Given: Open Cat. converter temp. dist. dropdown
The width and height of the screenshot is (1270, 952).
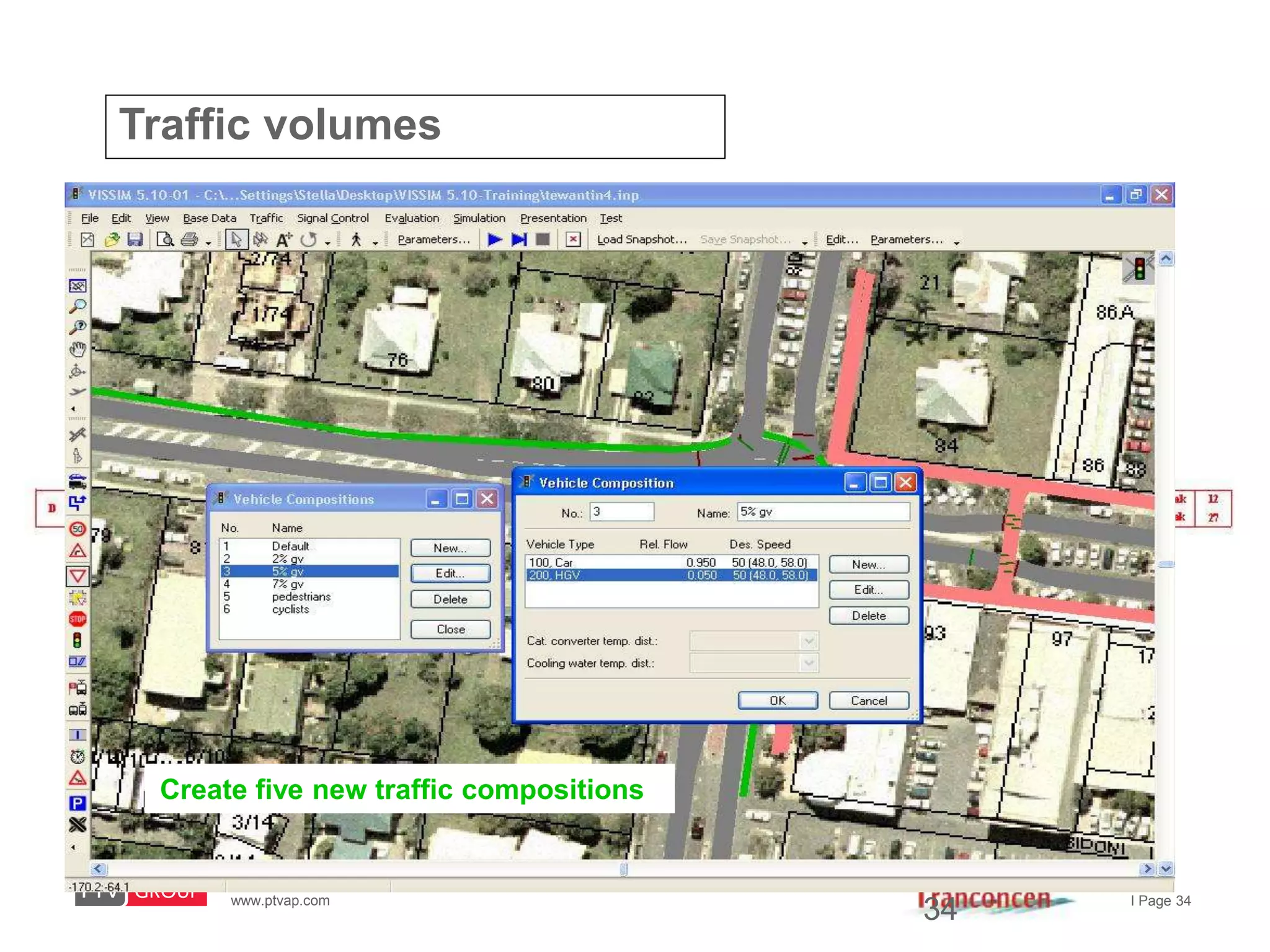Looking at the screenshot, I should 808,641.
